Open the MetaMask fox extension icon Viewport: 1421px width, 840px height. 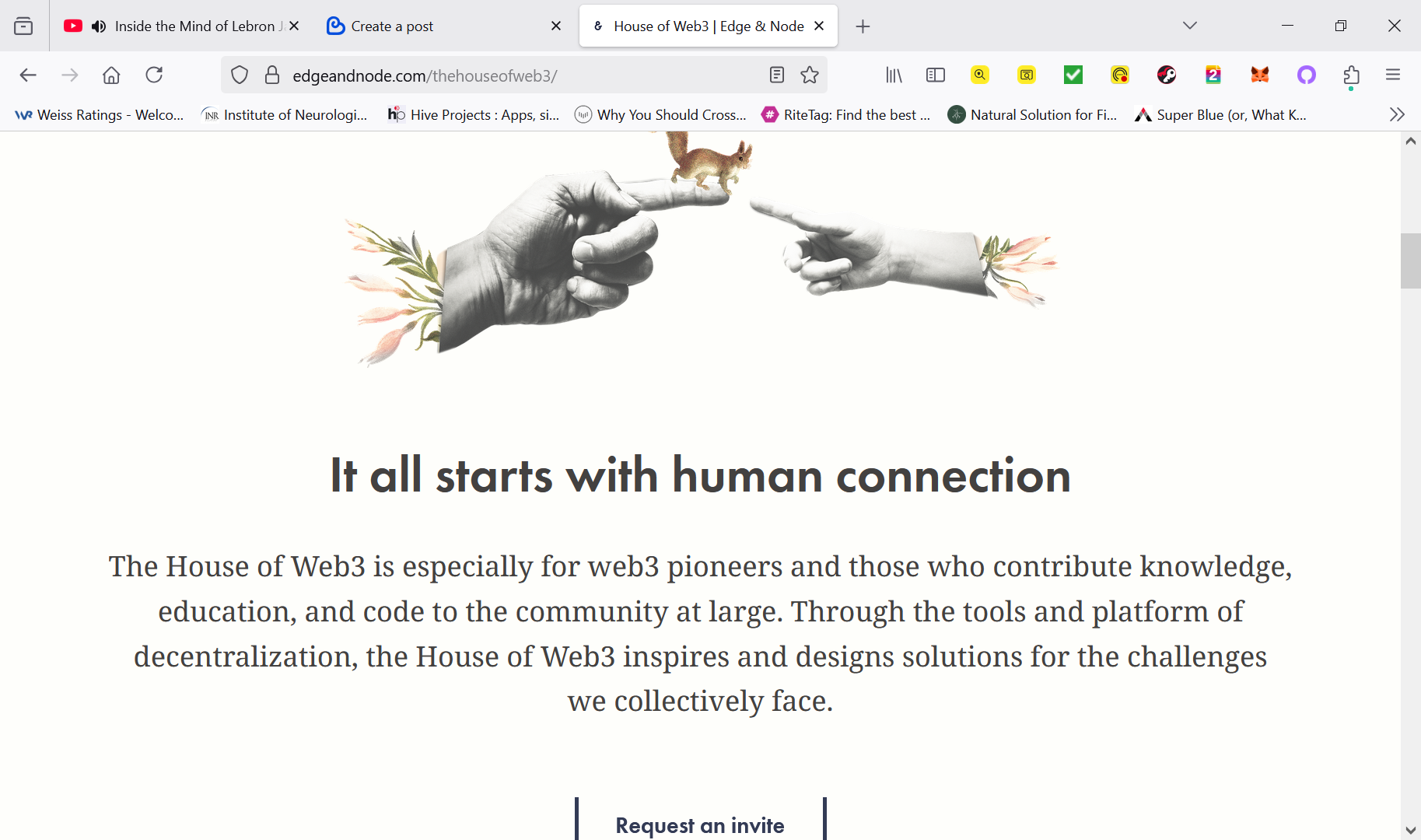pos(1260,75)
